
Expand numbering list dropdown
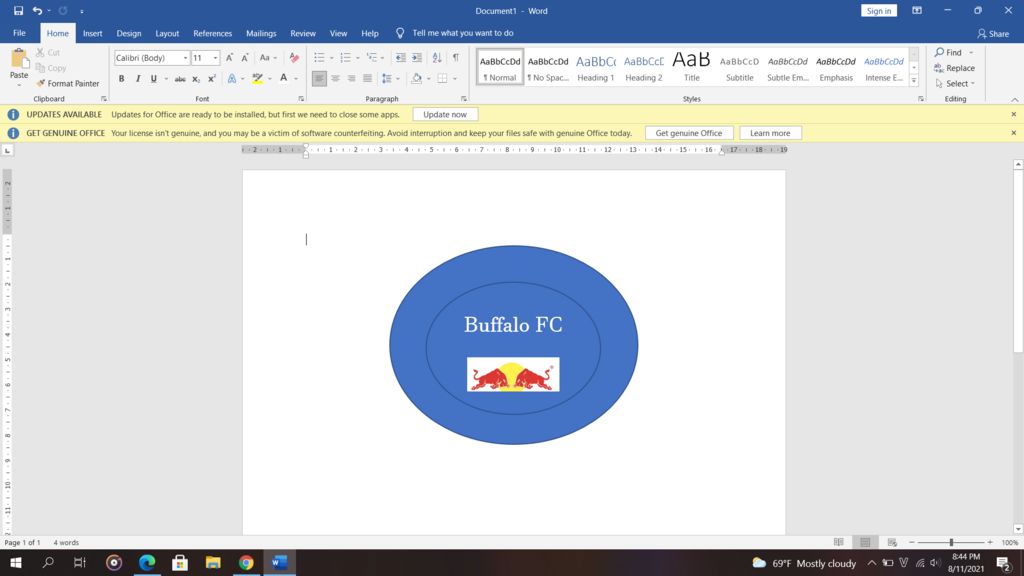tap(358, 58)
